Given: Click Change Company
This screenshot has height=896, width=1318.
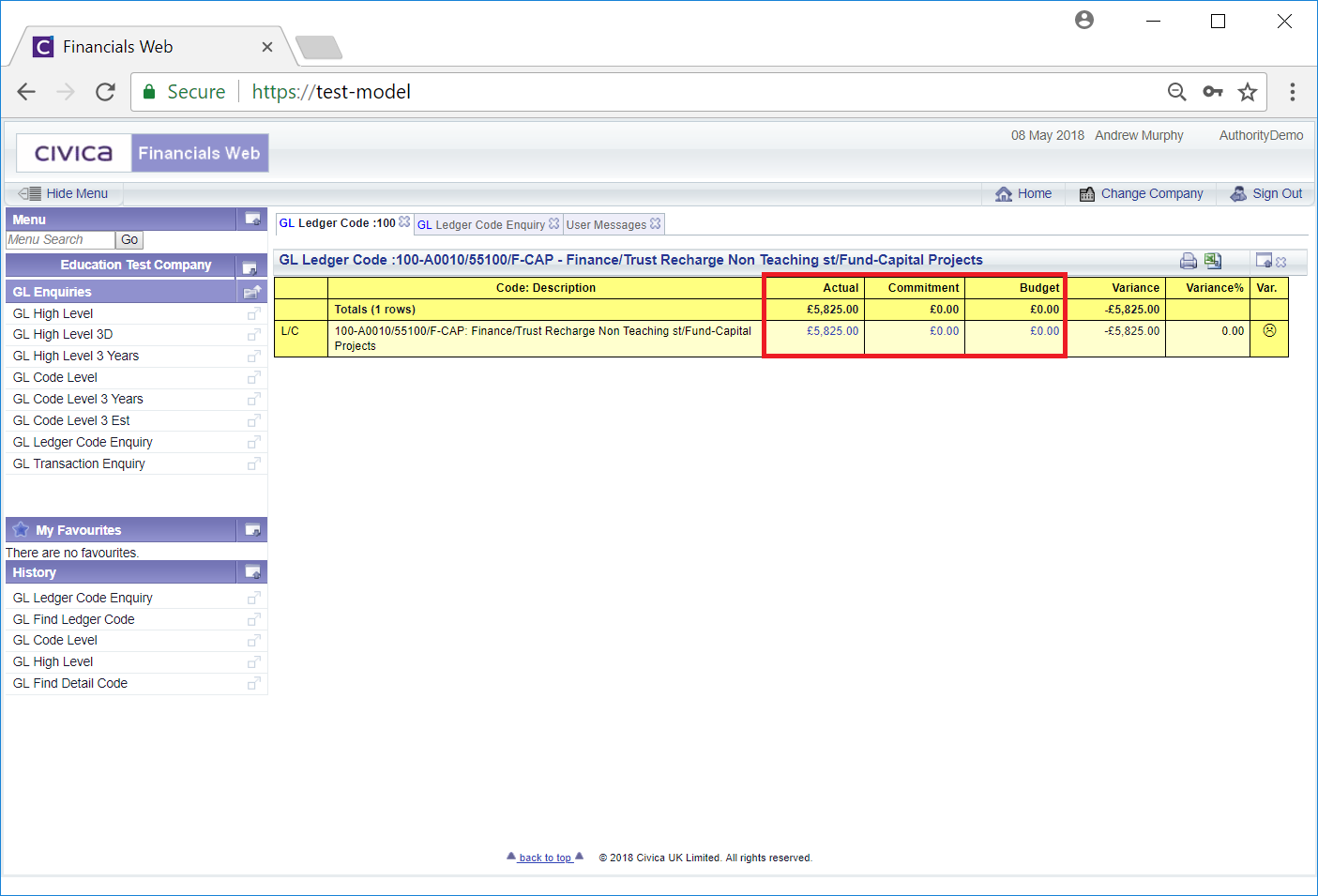Looking at the screenshot, I should tap(1142, 193).
